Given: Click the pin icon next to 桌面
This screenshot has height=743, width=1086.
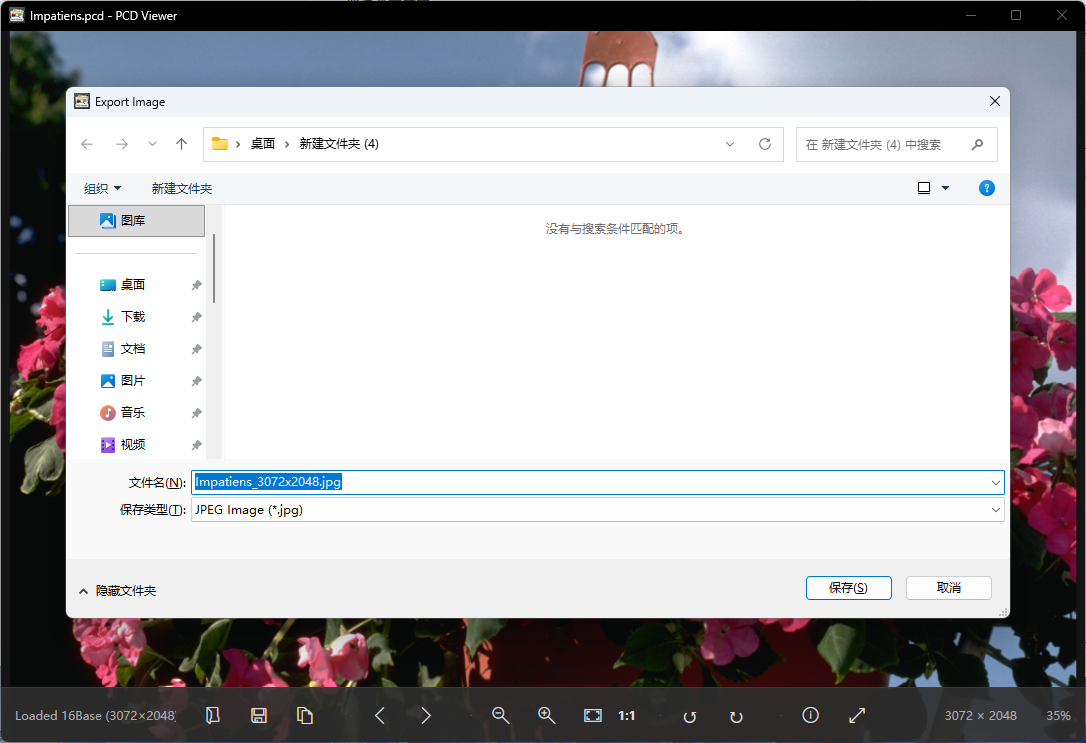Looking at the screenshot, I should tap(196, 285).
